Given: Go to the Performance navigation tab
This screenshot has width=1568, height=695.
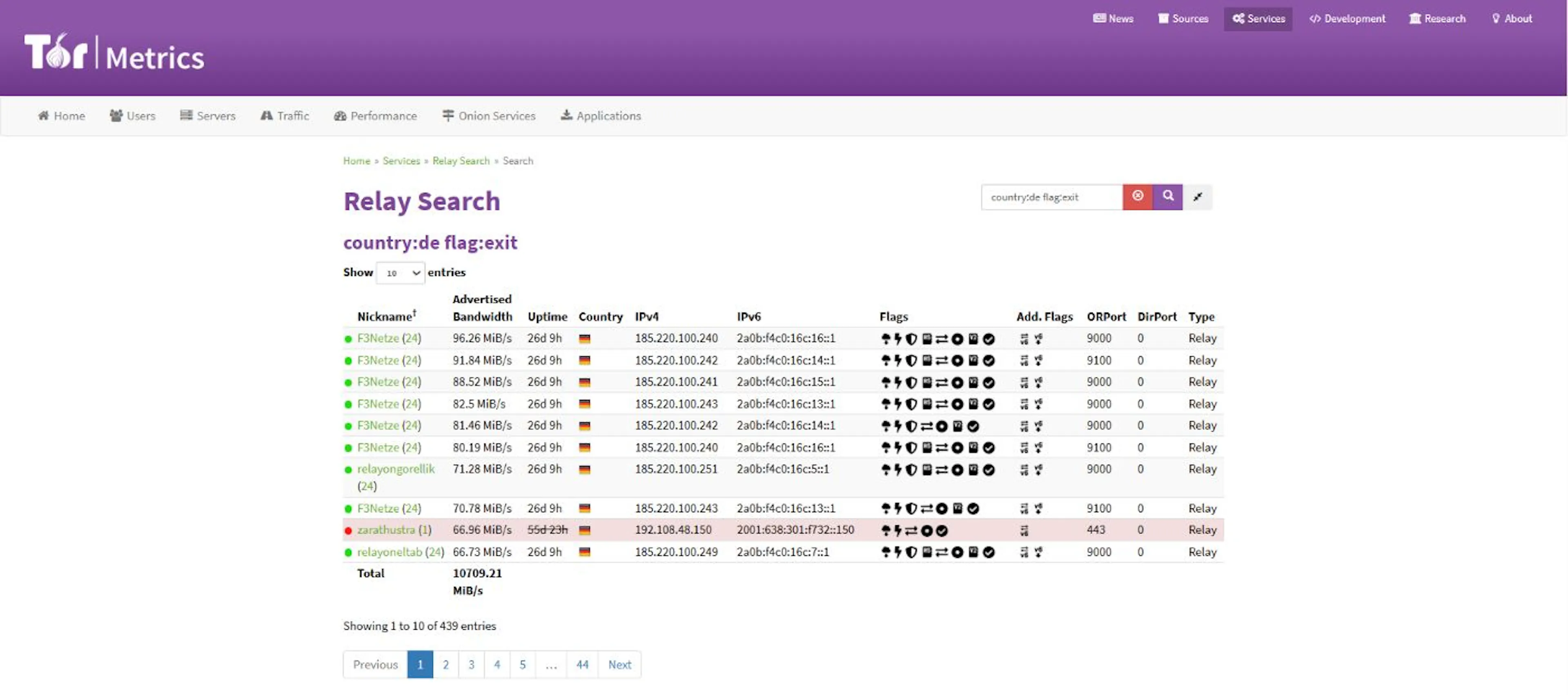Looking at the screenshot, I should coord(375,115).
